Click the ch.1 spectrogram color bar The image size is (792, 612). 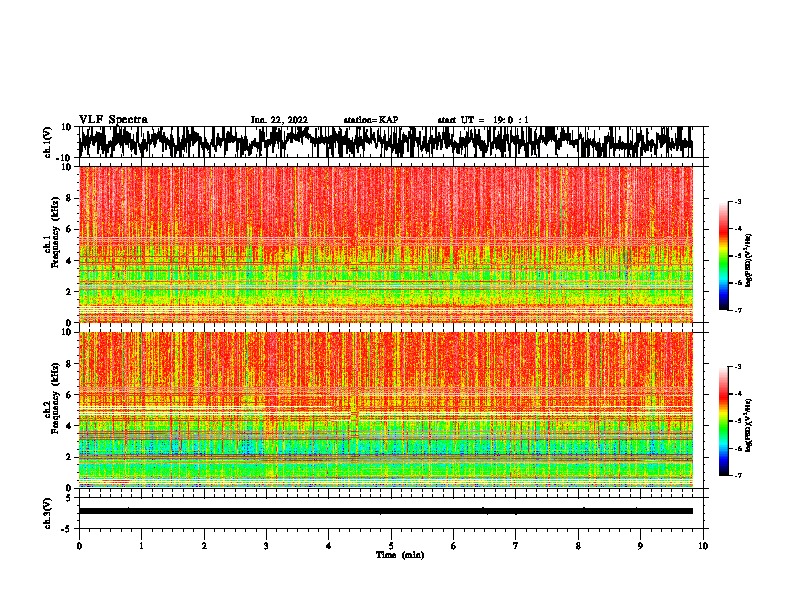pyautogui.click(x=723, y=256)
